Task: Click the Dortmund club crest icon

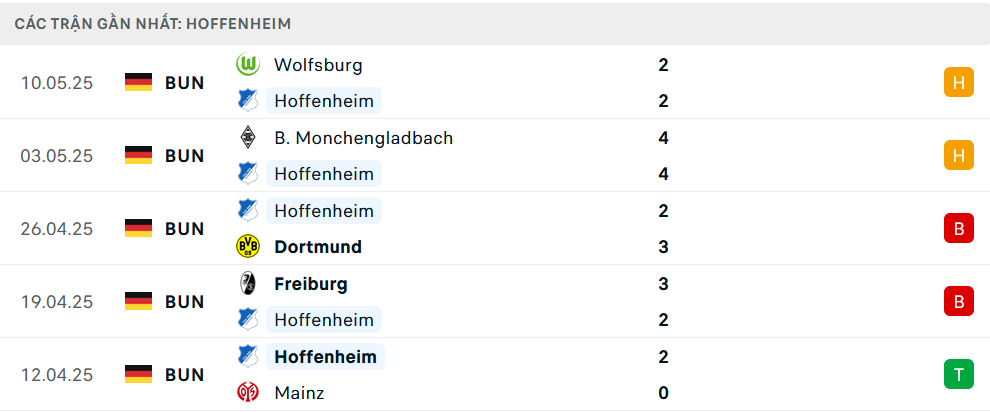Action: click(x=247, y=247)
